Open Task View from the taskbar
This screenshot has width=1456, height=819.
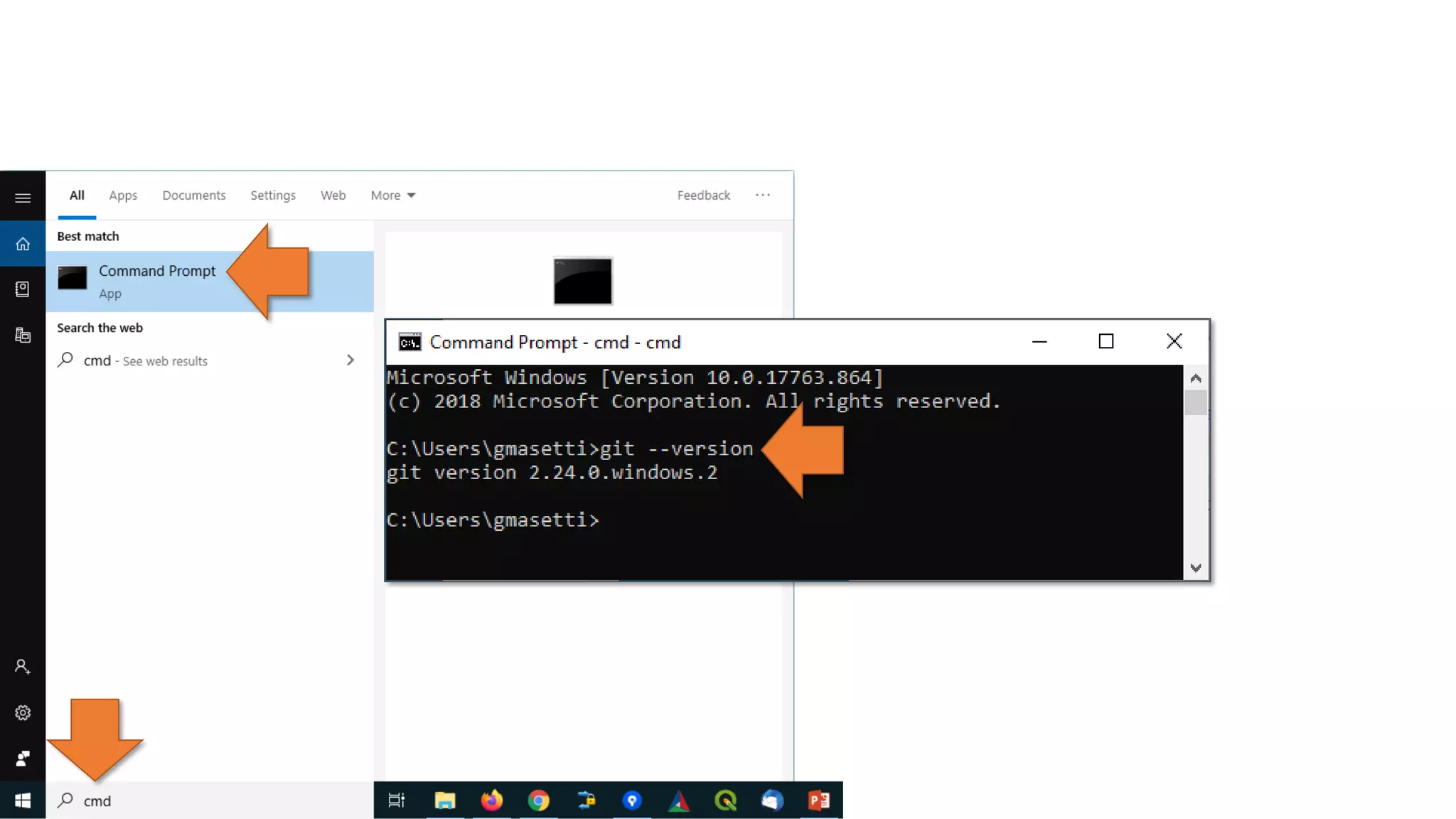pos(397,801)
